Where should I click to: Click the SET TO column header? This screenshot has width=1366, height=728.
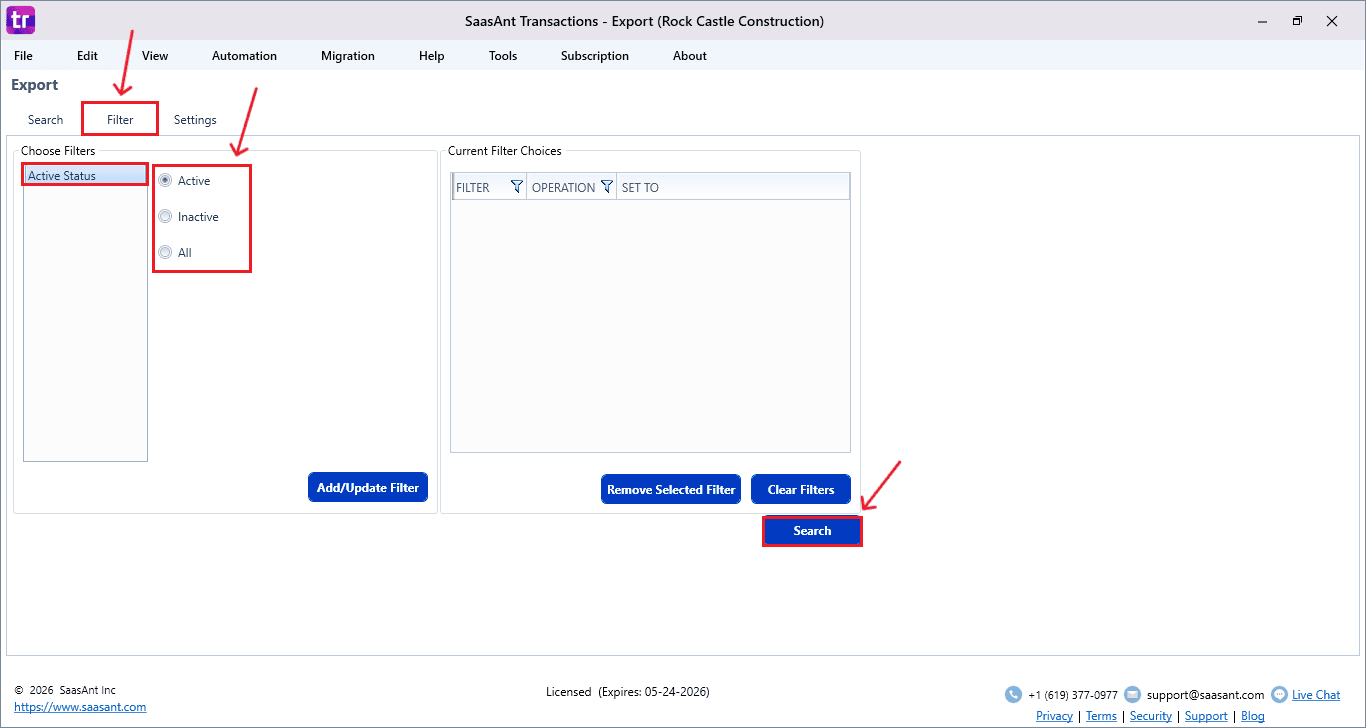pyautogui.click(x=640, y=188)
